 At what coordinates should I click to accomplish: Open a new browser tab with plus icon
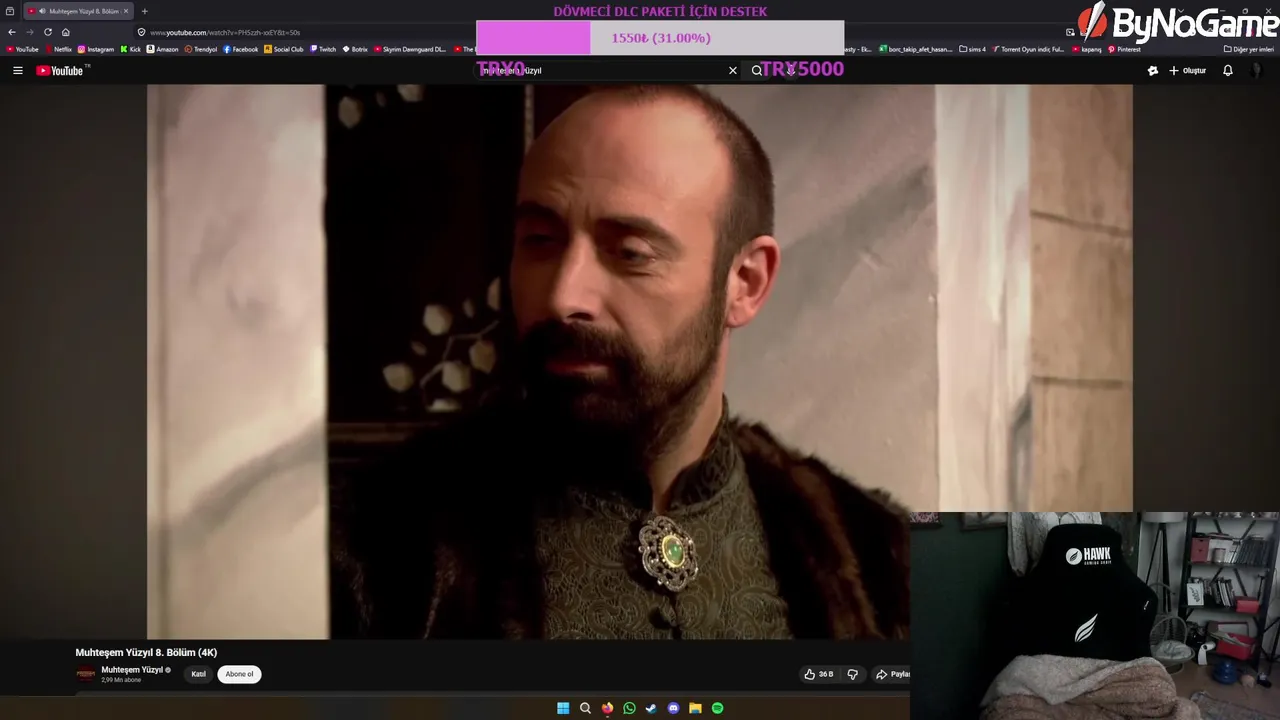pyautogui.click(x=144, y=11)
